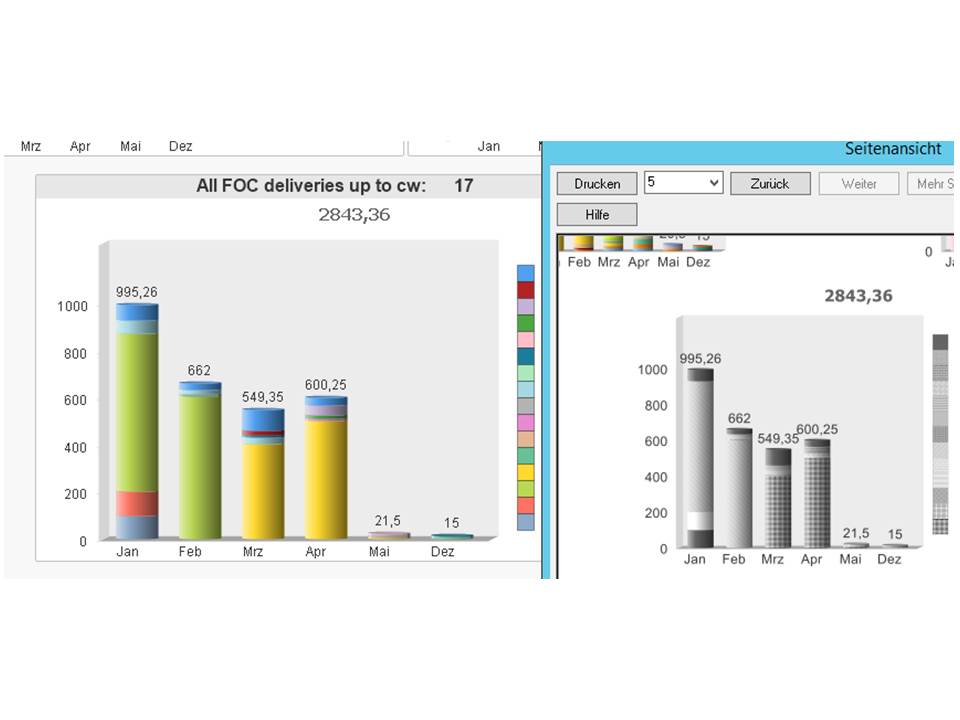
Task: Click the red legend color swatch
Action: 524,289
